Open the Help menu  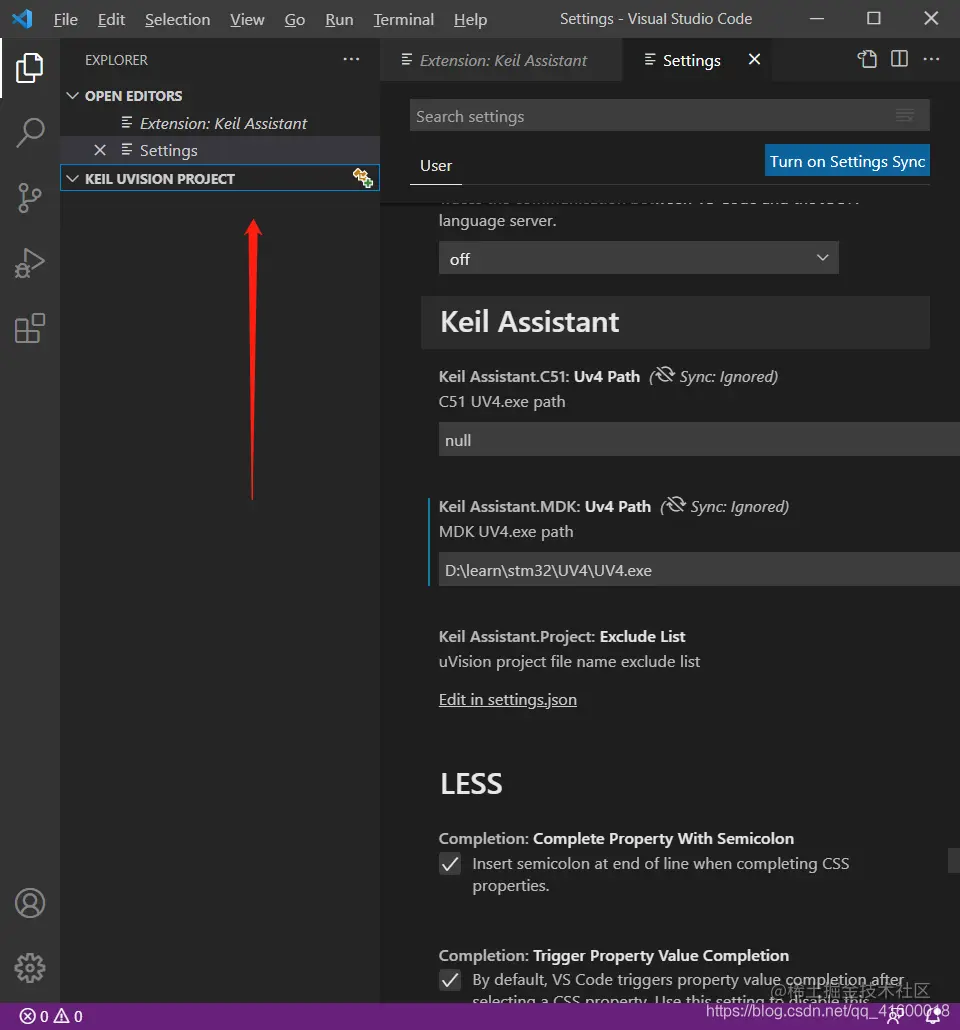pos(470,20)
